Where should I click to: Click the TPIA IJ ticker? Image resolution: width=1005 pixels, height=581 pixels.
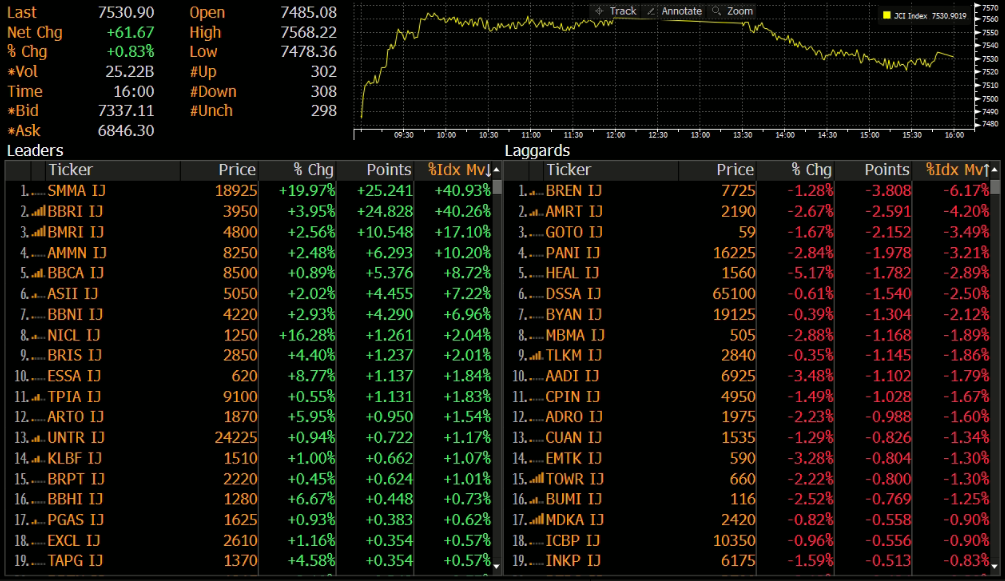(x=74, y=396)
